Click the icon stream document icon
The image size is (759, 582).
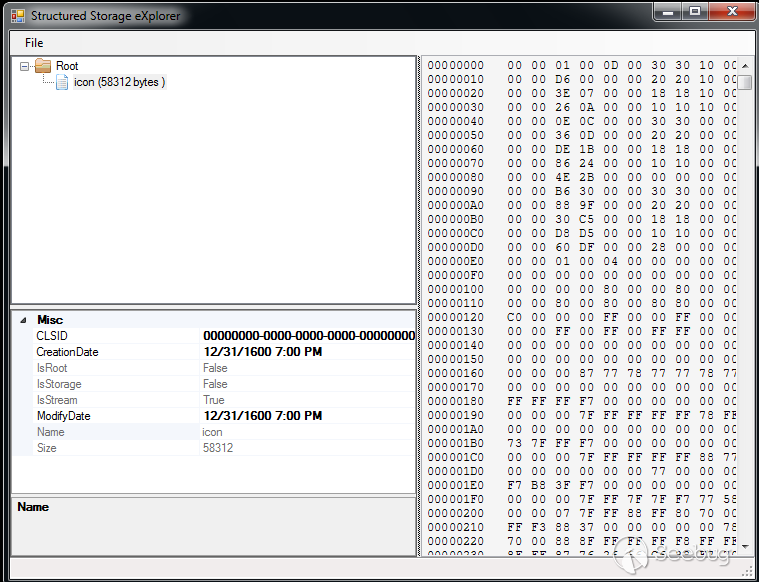[x=62, y=82]
